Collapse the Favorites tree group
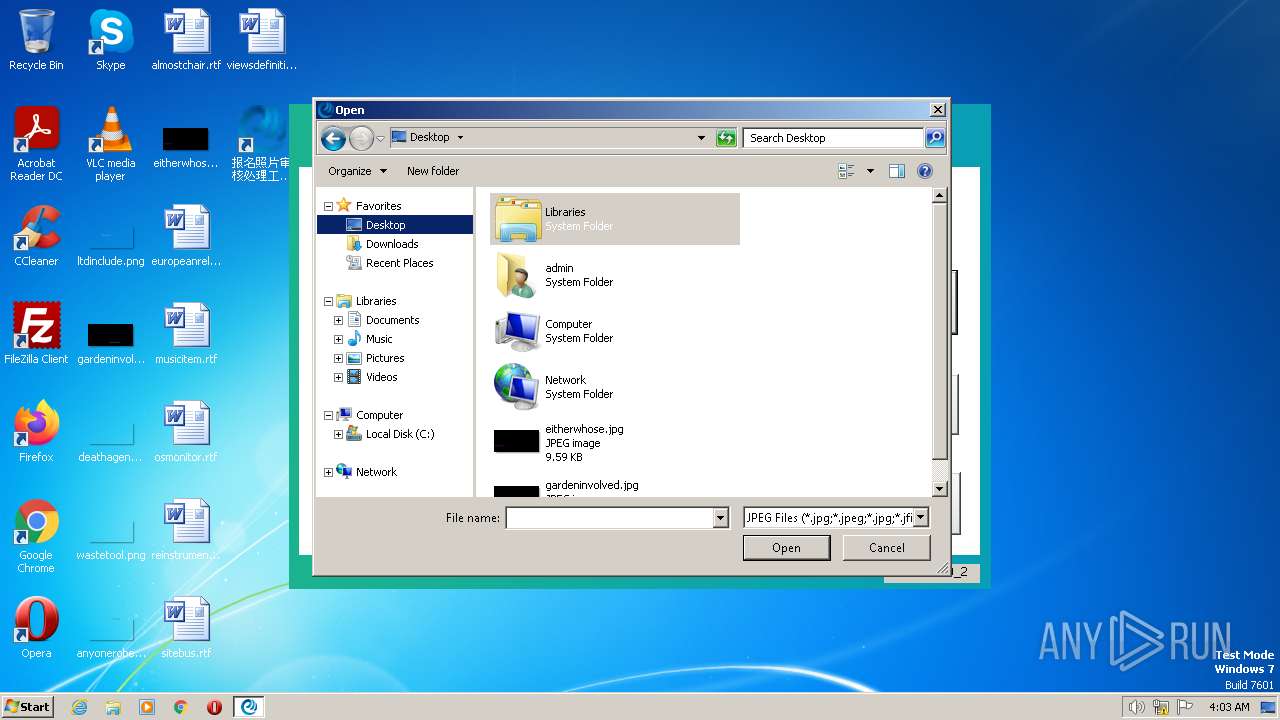Viewport: 1280px width, 720px height. coord(328,206)
